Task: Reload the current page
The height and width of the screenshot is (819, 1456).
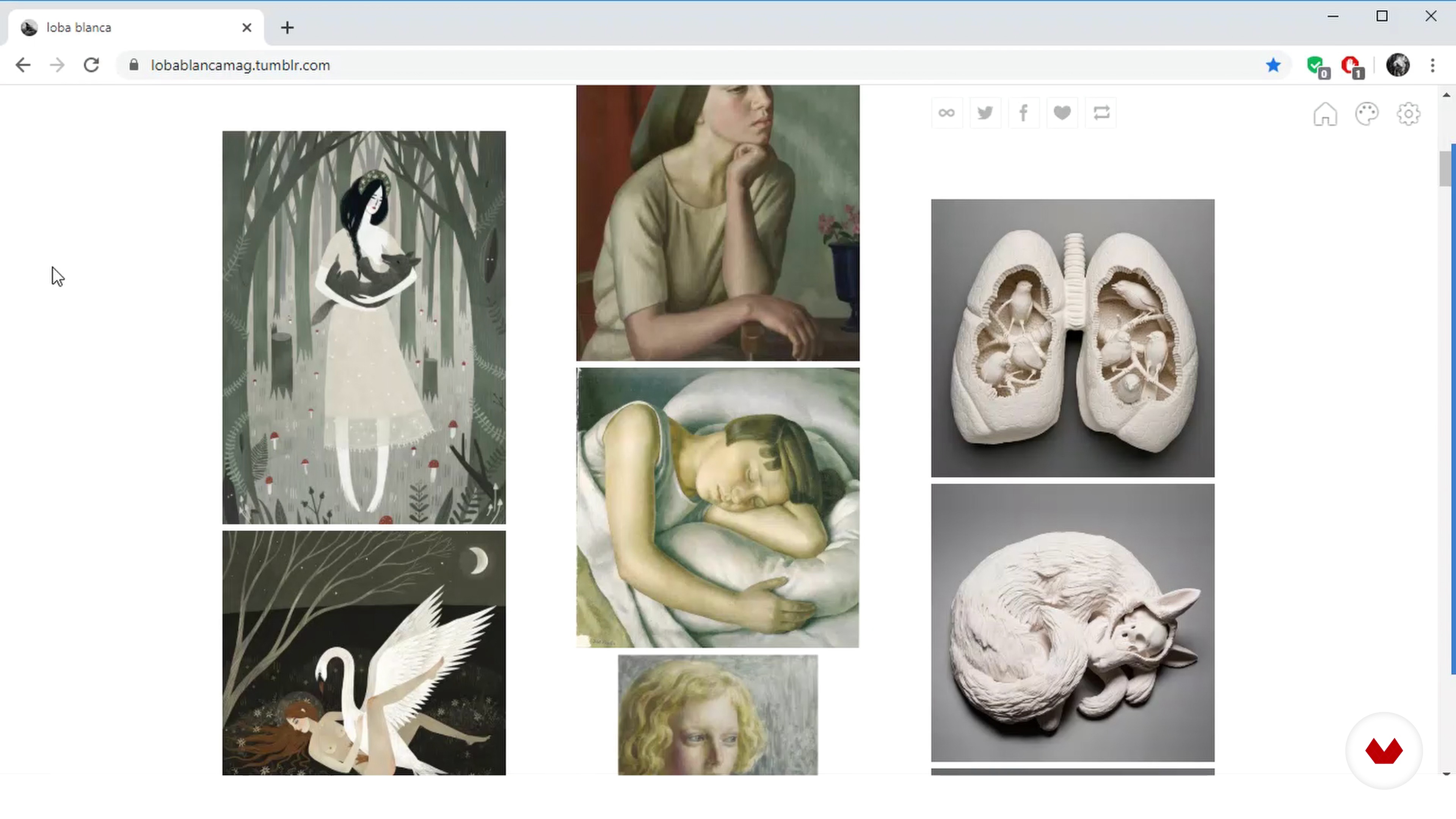Action: pyautogui.click(x=91, y=65)
